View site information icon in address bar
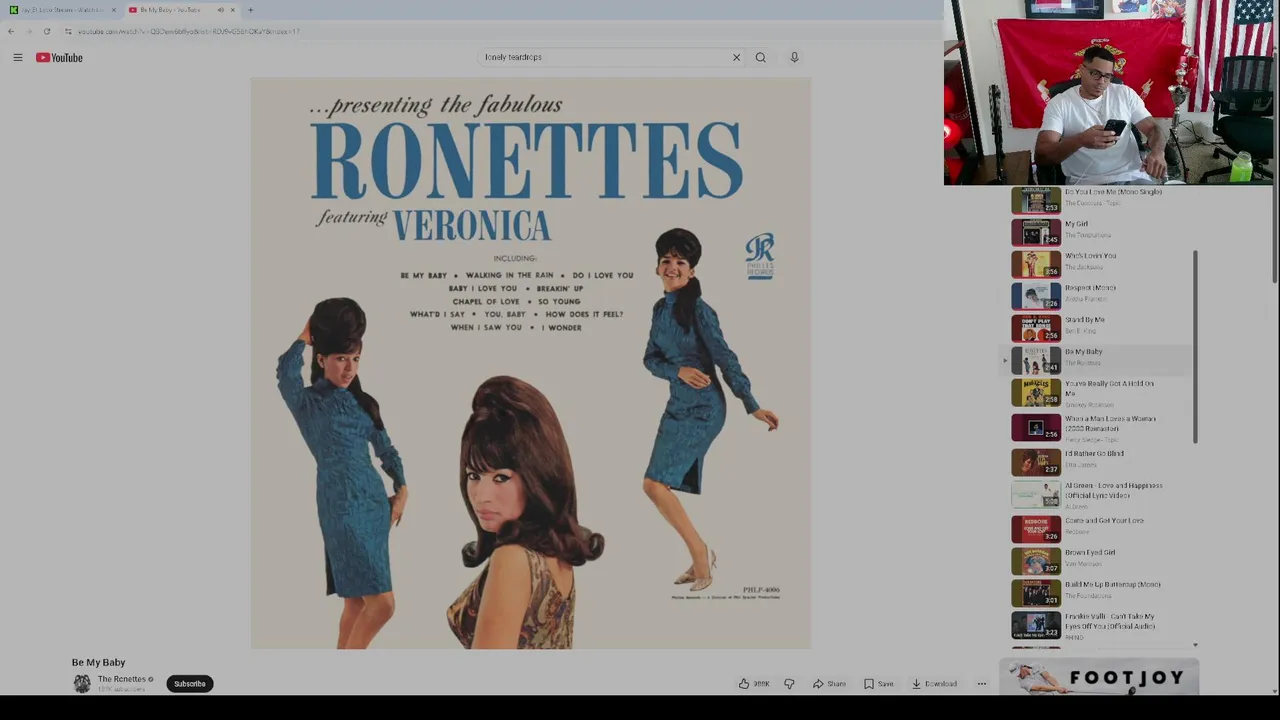 click(x=68, y=31)
